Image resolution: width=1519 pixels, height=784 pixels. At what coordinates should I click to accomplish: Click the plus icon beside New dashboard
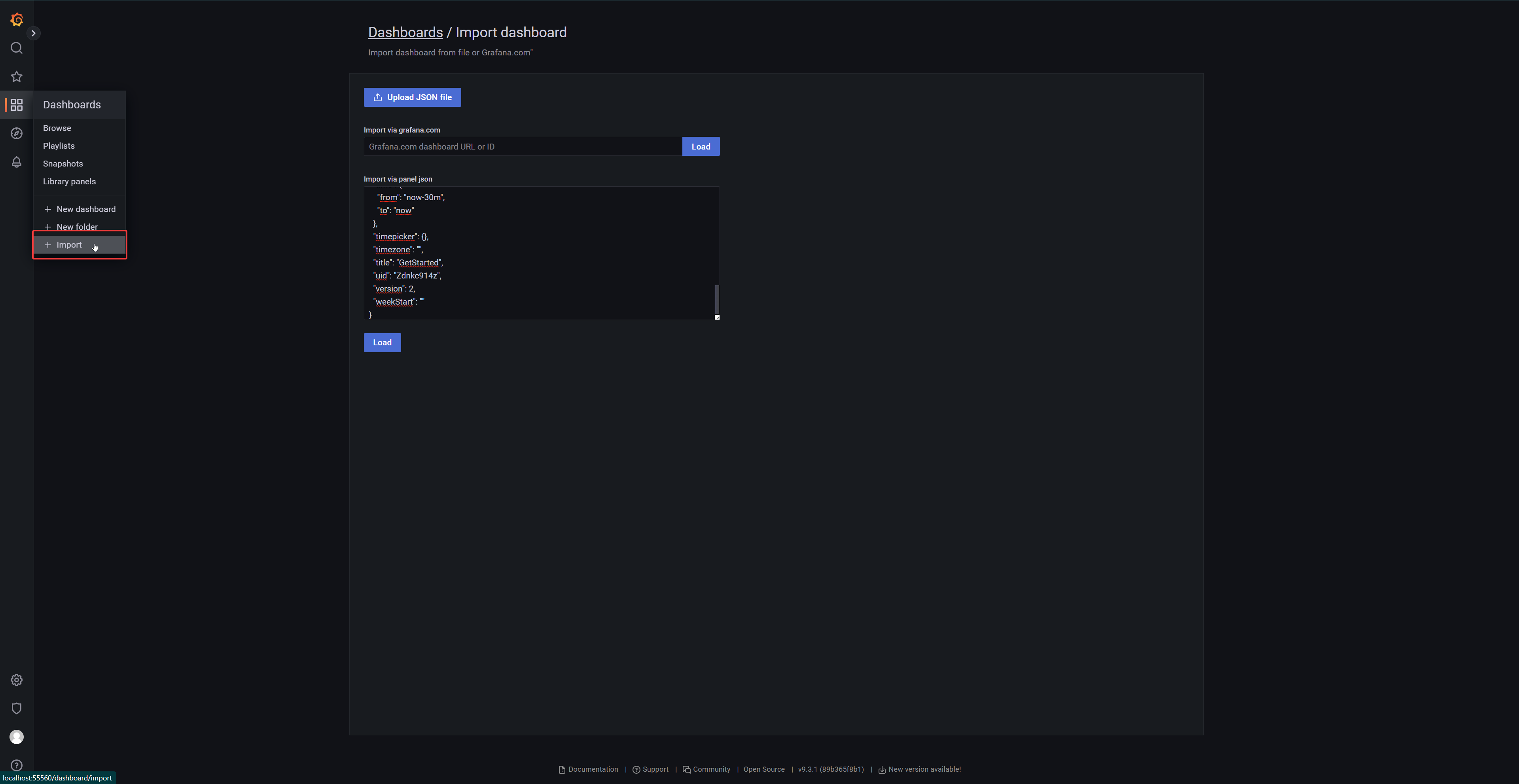point(48,209)
